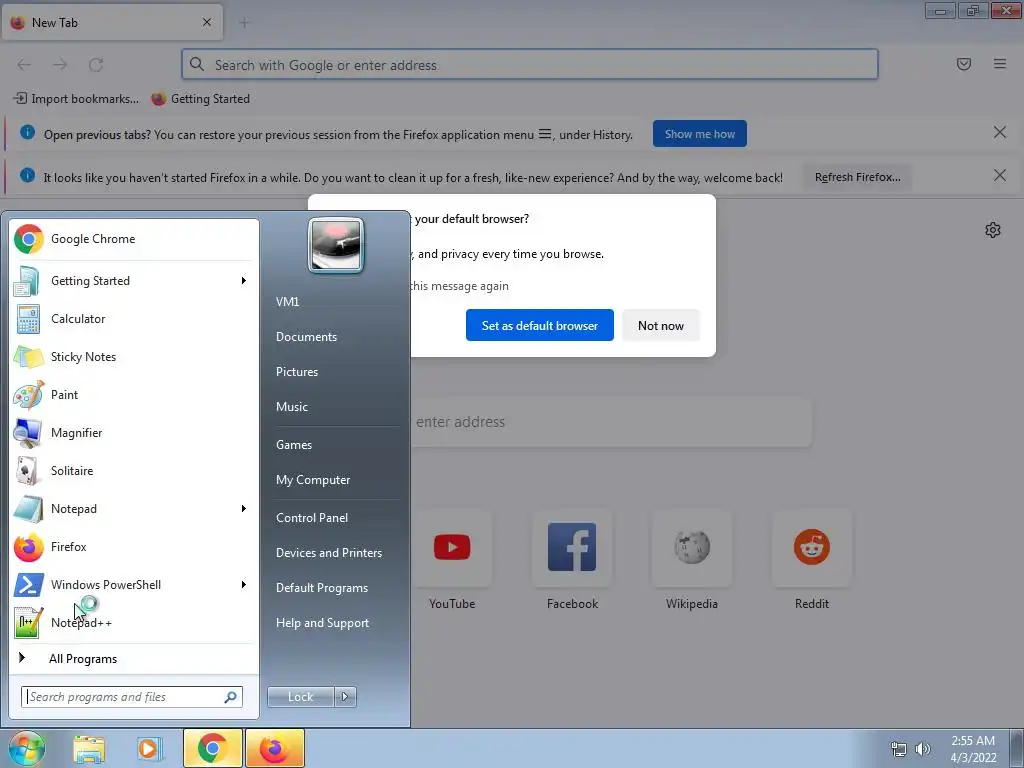1024x768 pixels.
Task: Open Getting Started in Start menu
Action: point(124,281)
